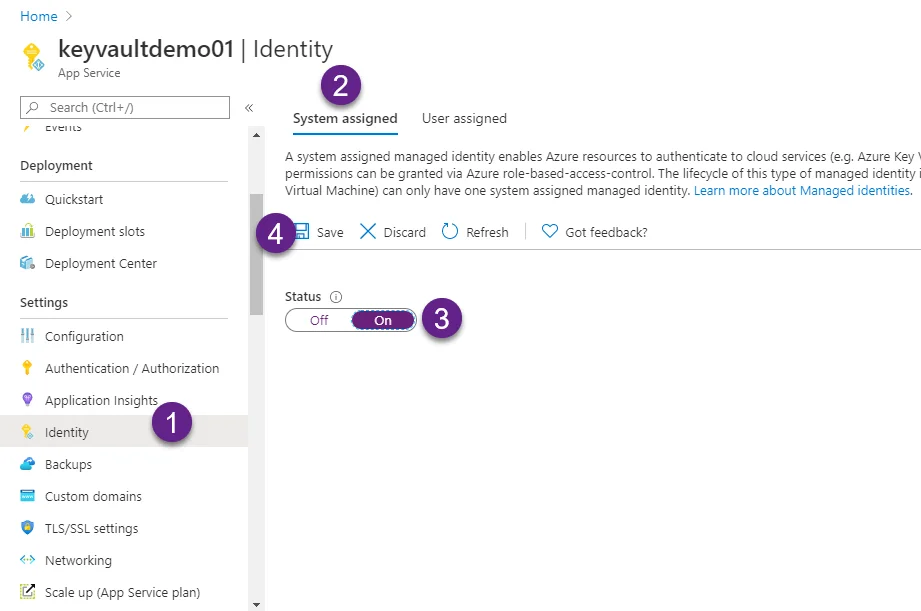
Task: Click Got feedback?
Action: tap(594, 232)
